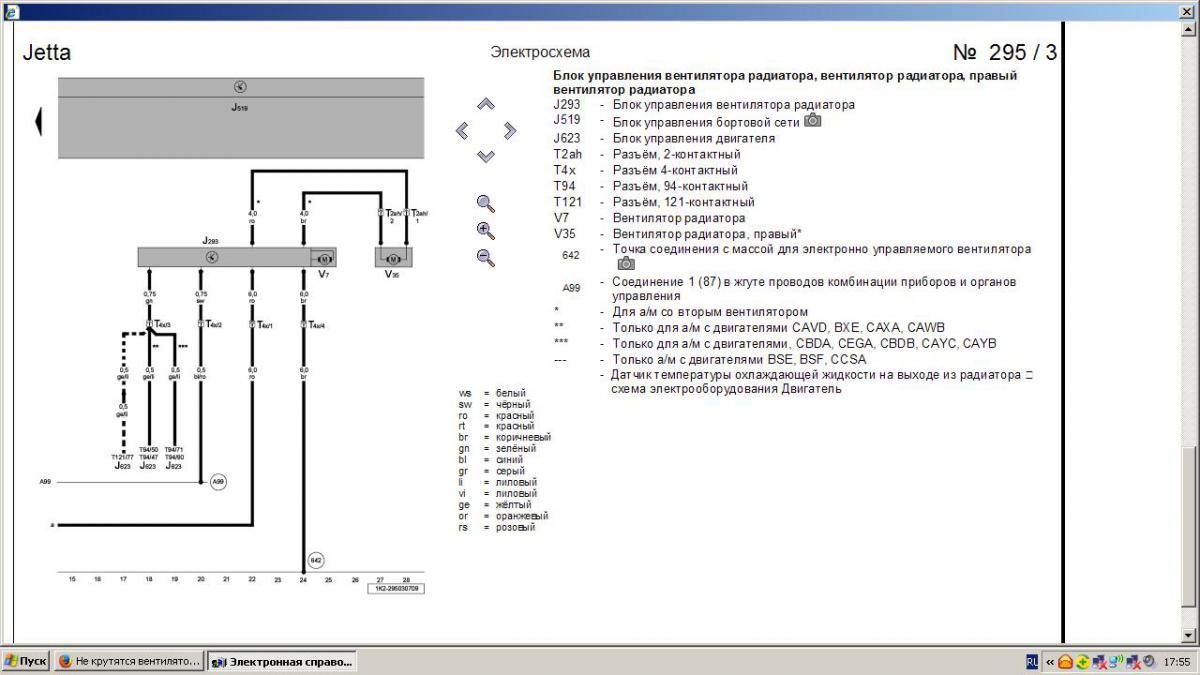
Task: Open the camera photo for J519
Action: (813, 120)
